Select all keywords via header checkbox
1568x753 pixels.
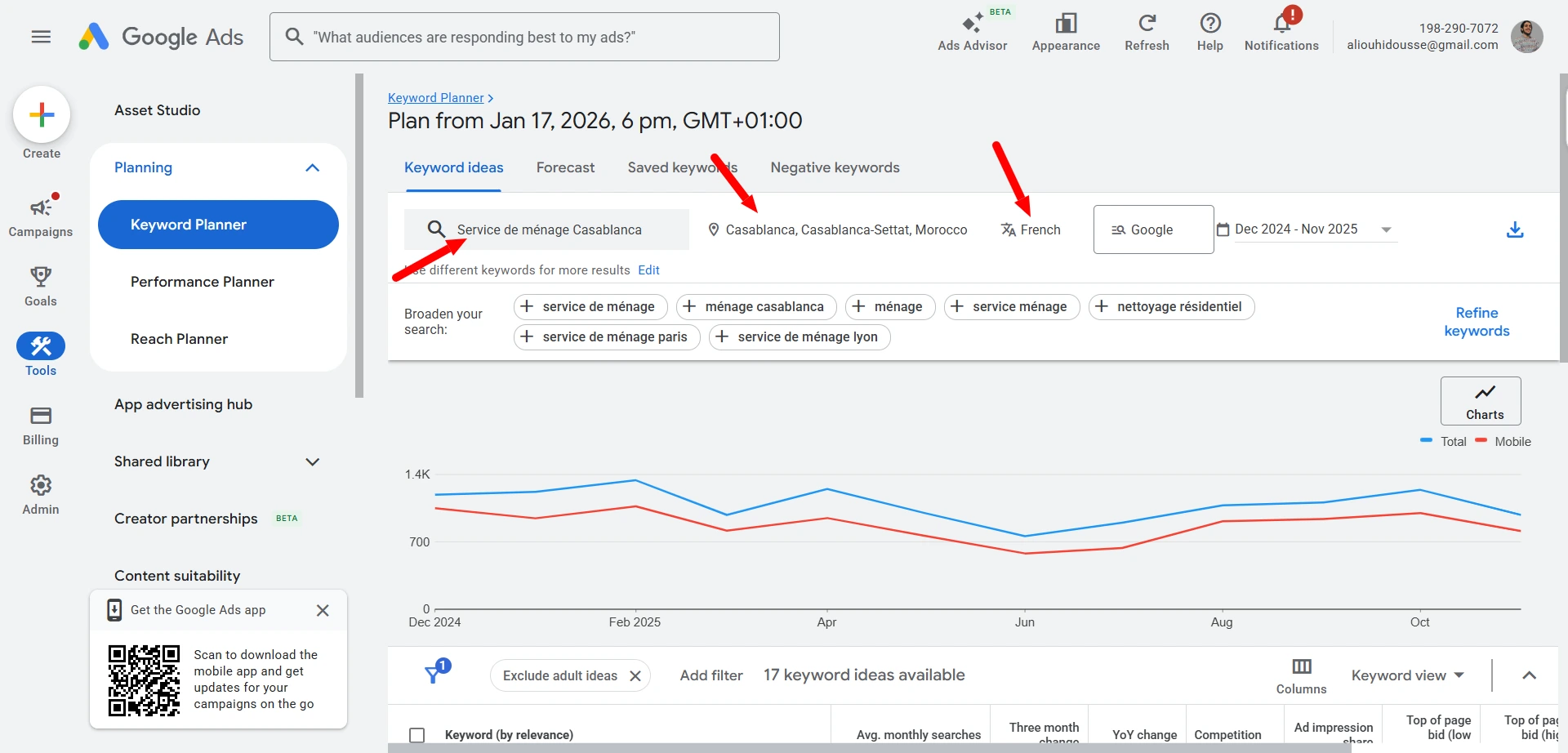[417, 734]
